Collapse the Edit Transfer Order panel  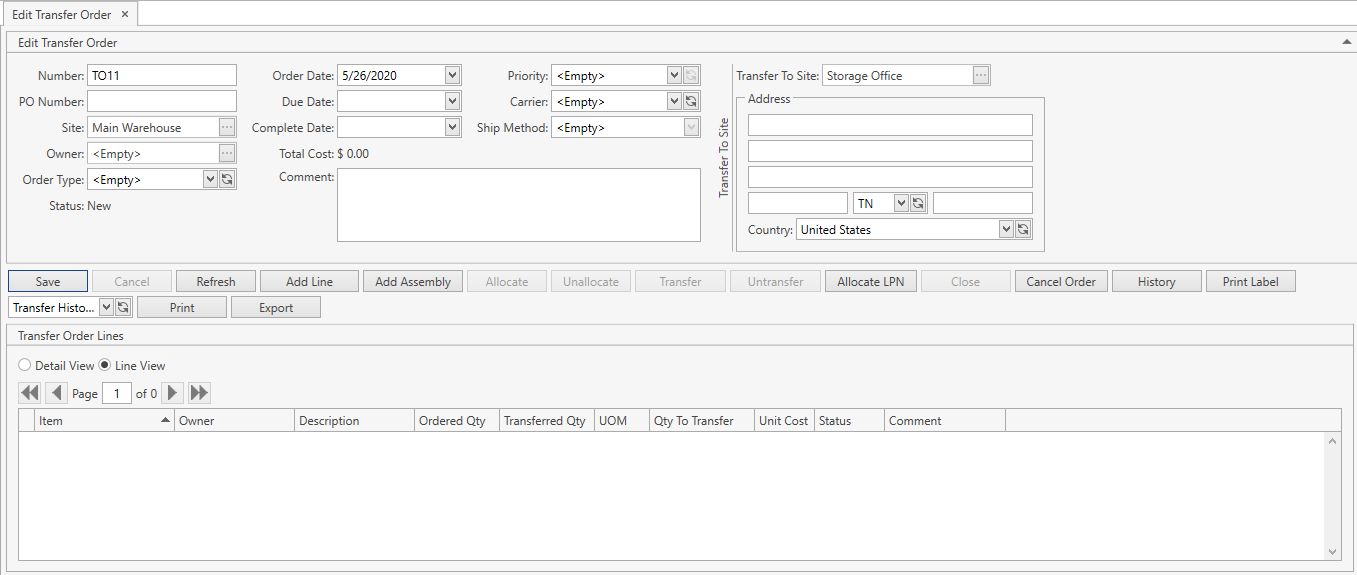1346,43
